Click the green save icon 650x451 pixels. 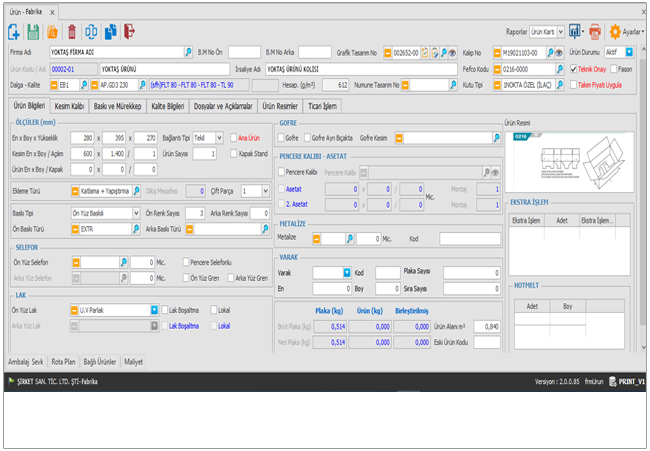click(33, 32)
